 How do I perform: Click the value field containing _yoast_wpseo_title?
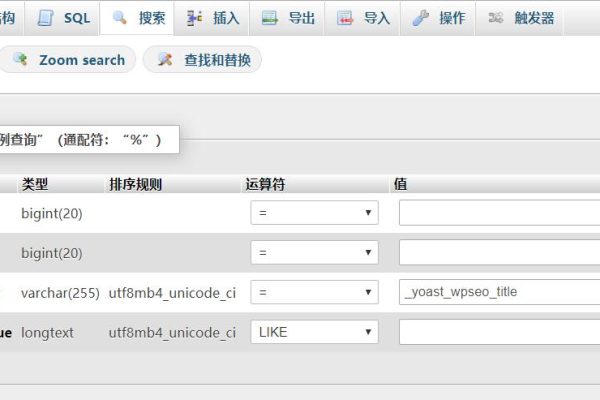tap(499, 292)
